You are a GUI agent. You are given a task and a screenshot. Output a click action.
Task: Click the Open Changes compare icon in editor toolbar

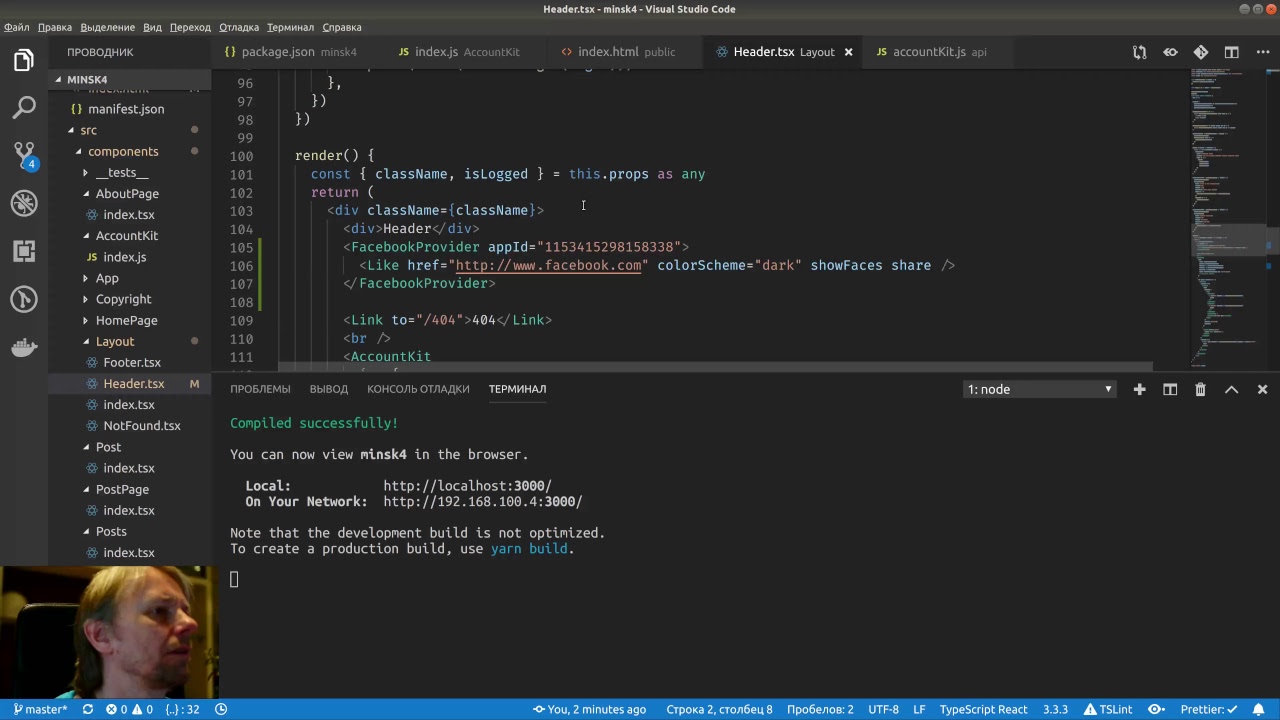coord(1139,52)
